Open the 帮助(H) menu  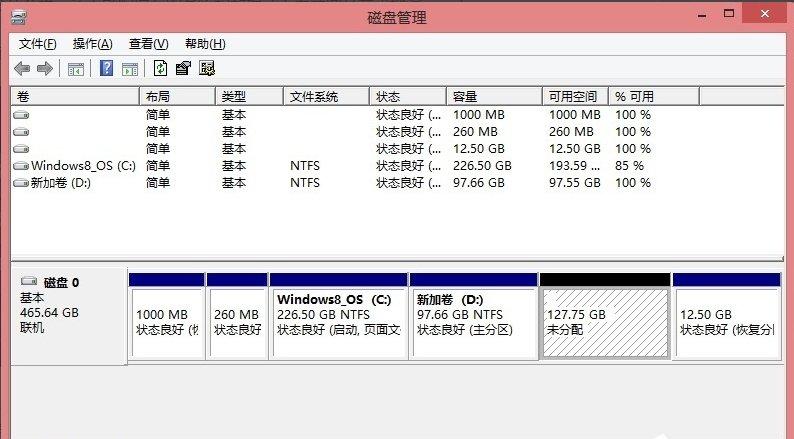[x=205, y=44]
